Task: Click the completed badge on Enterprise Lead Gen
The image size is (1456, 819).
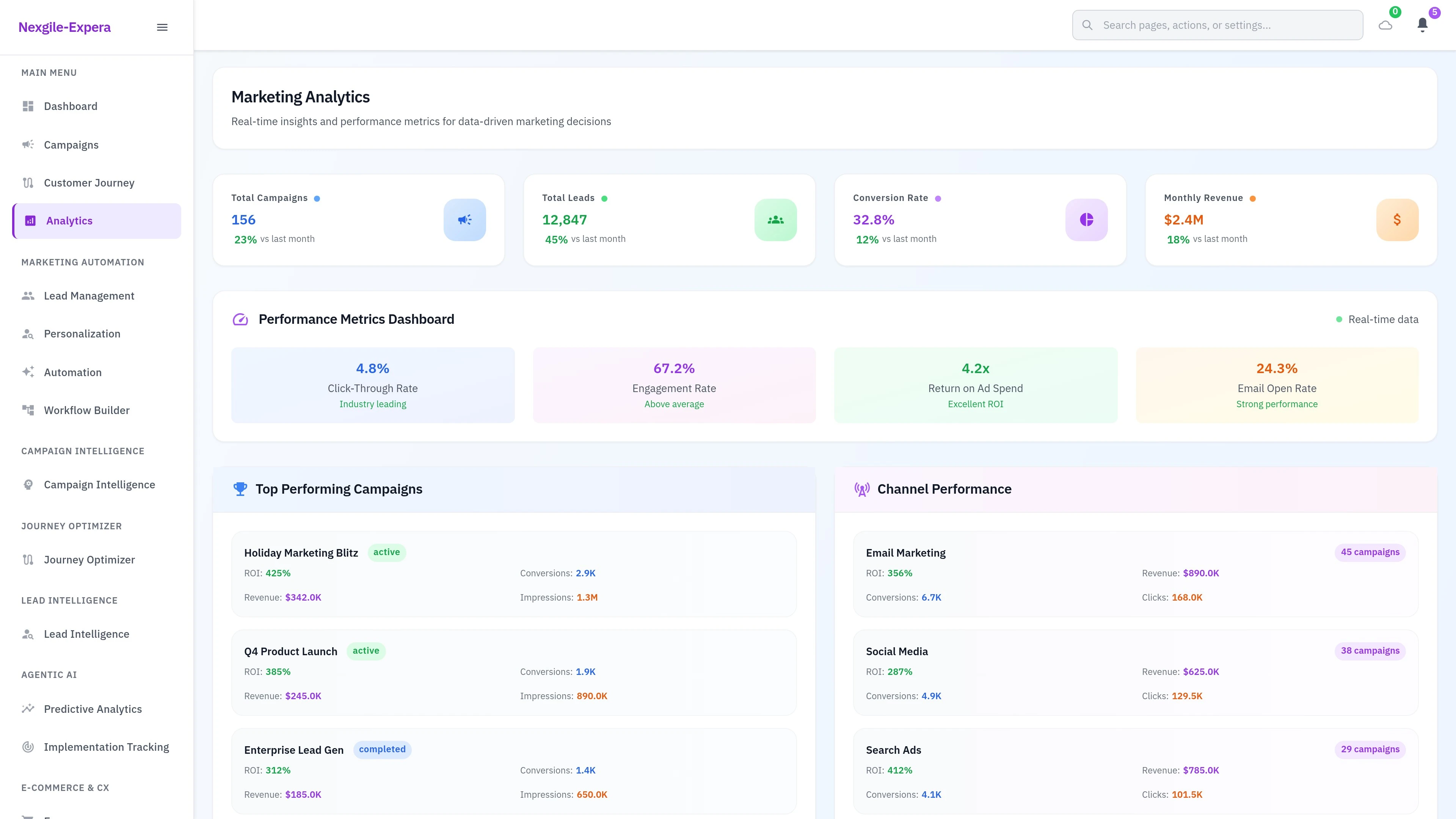Action: [x=382, y=750]
